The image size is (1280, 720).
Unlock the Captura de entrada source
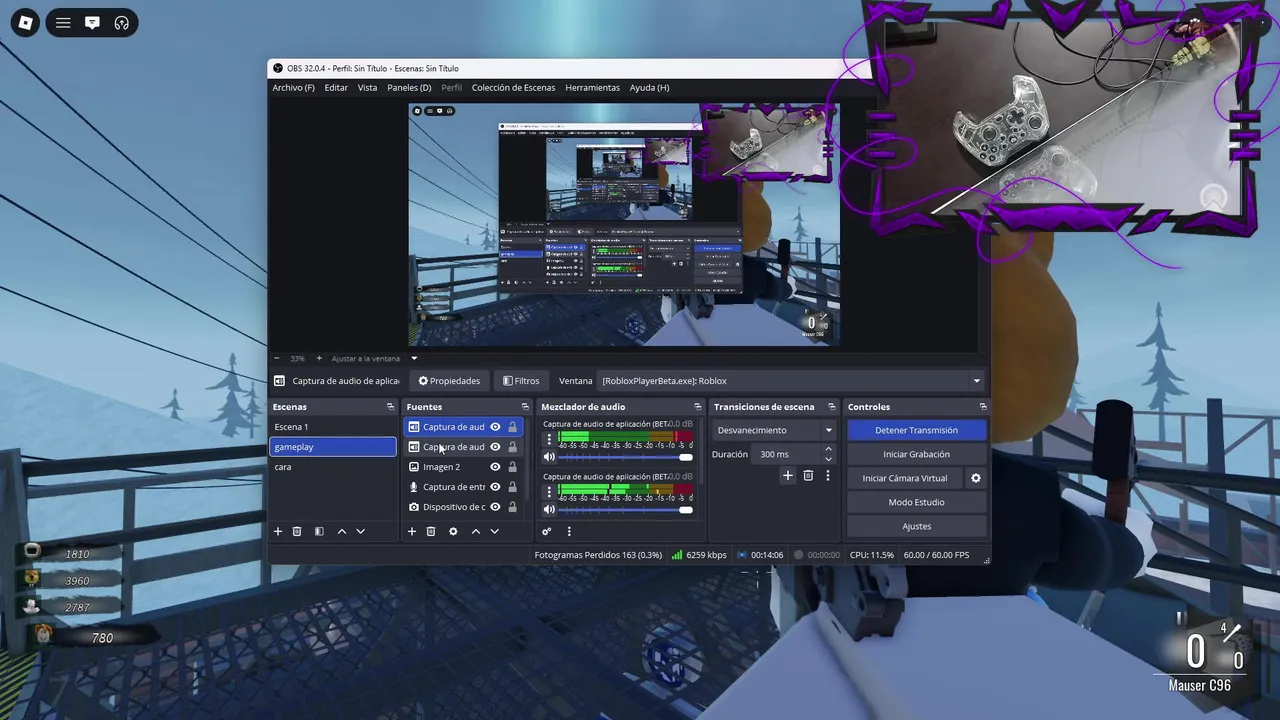(x=512, y=487)
